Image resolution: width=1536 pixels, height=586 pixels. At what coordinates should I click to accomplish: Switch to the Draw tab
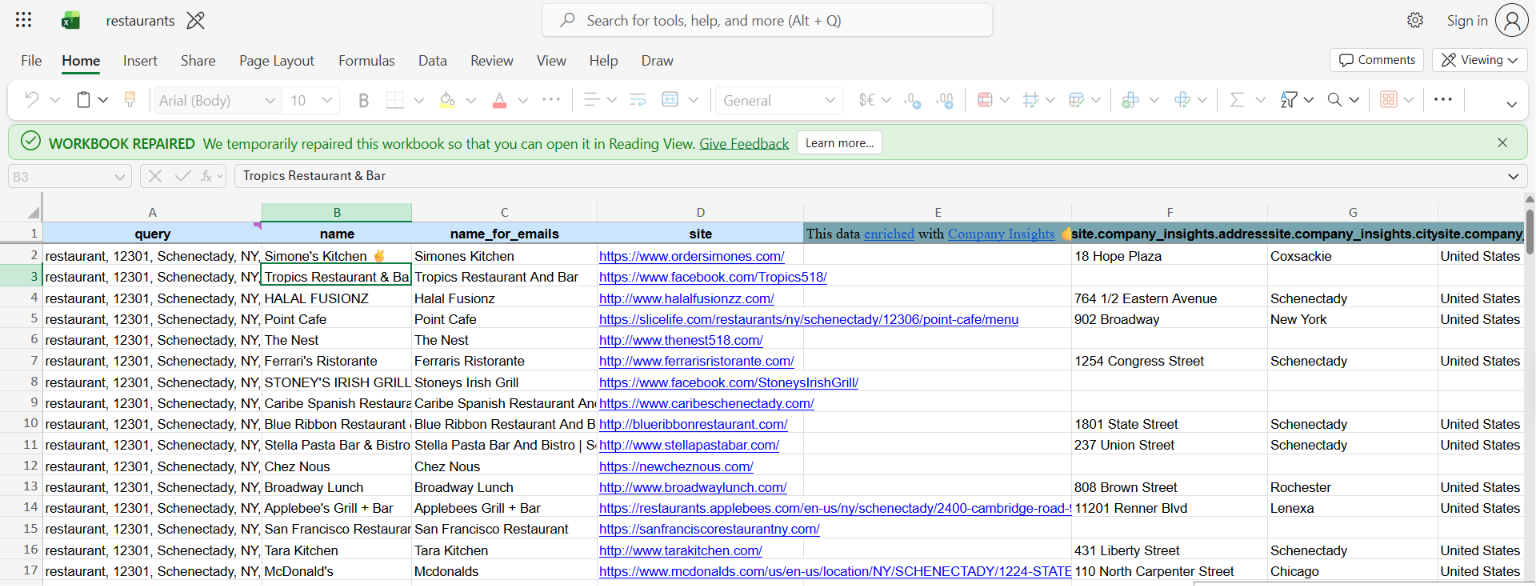click(x=657, y=60)
